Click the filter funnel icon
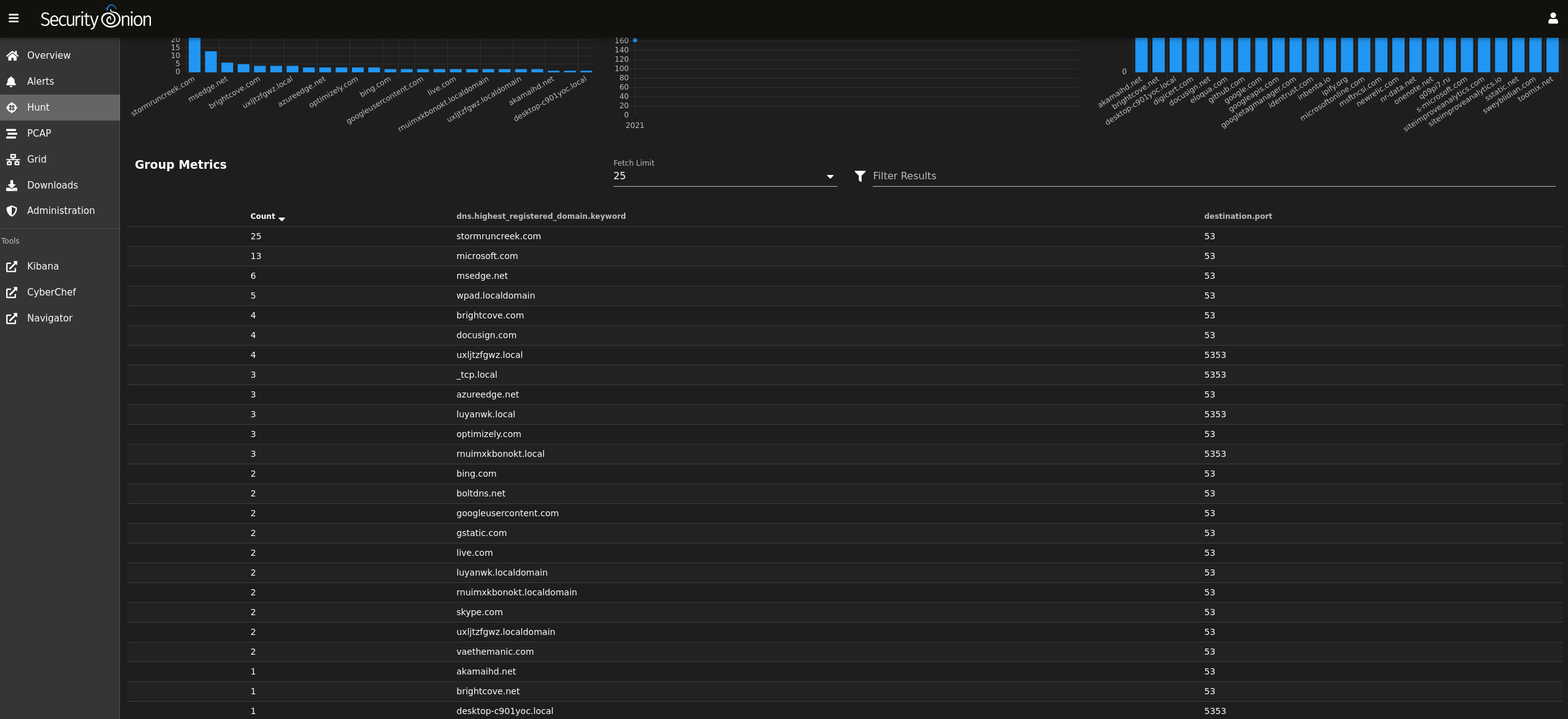The width and height of the screenshot is (1568, 719). [x=860, y=176]
